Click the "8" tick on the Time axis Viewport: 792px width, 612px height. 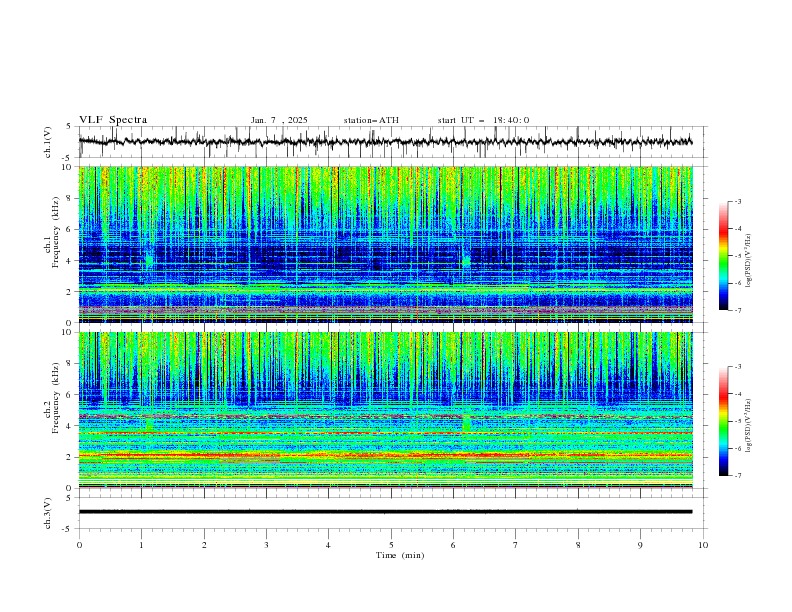pyautogui.click(x=578, y=545)
